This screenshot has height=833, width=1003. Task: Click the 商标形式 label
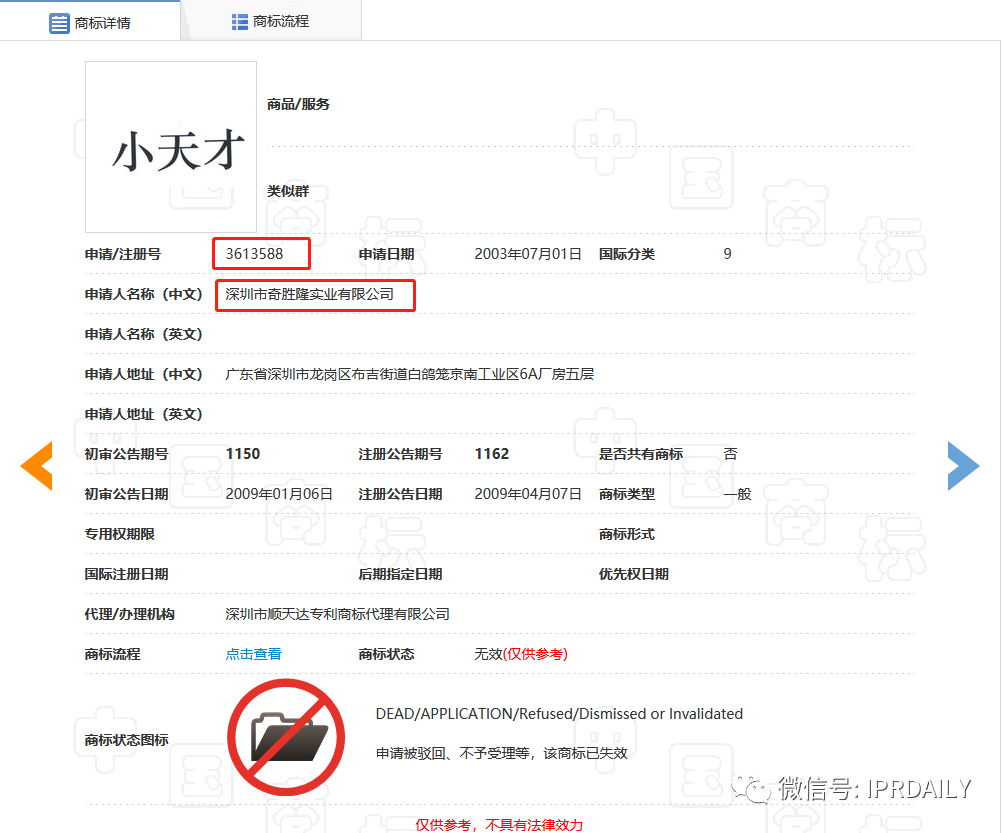(x=627, y=534)
